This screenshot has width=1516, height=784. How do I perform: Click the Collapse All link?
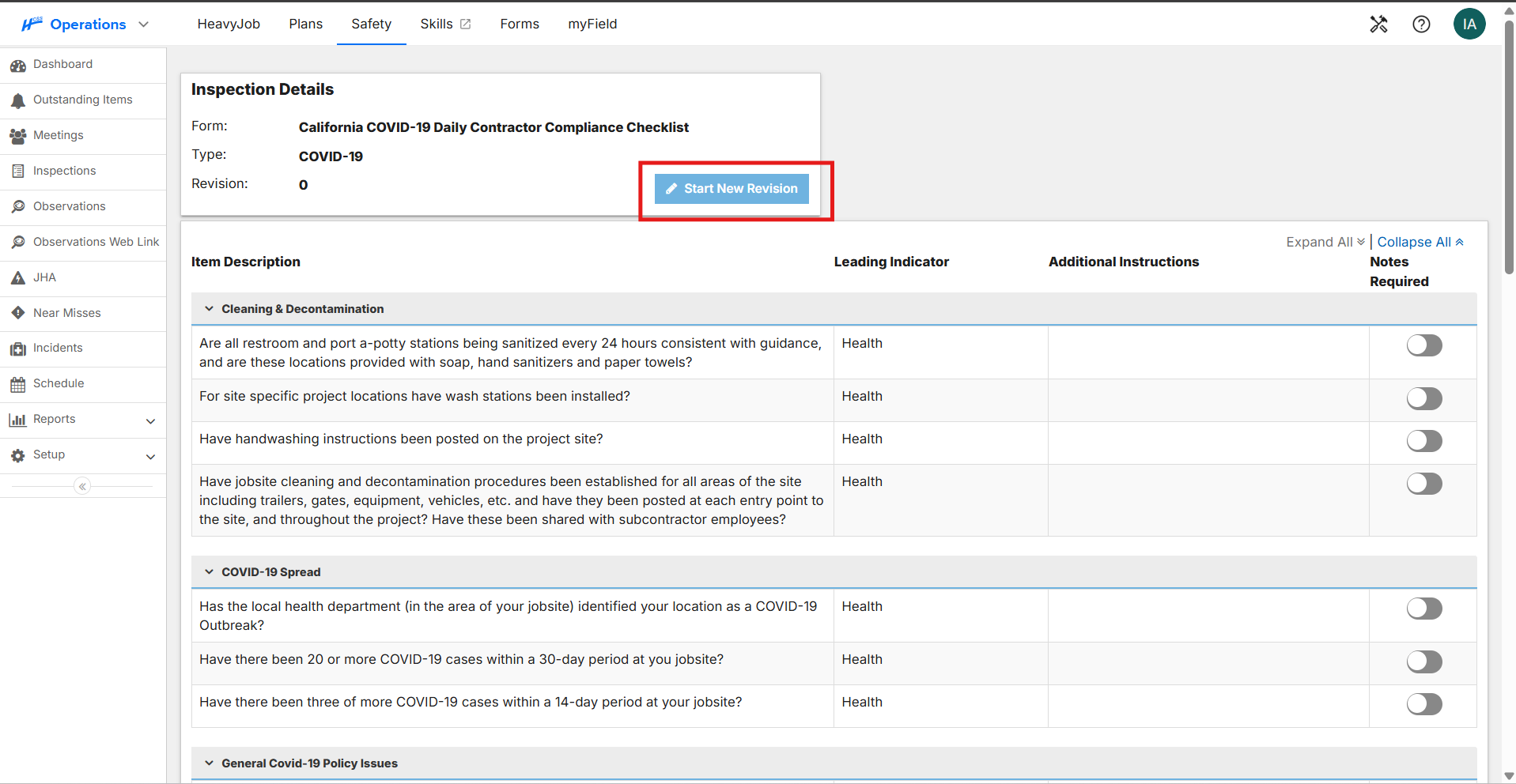pyautogui.click(x=1420, y=242)
